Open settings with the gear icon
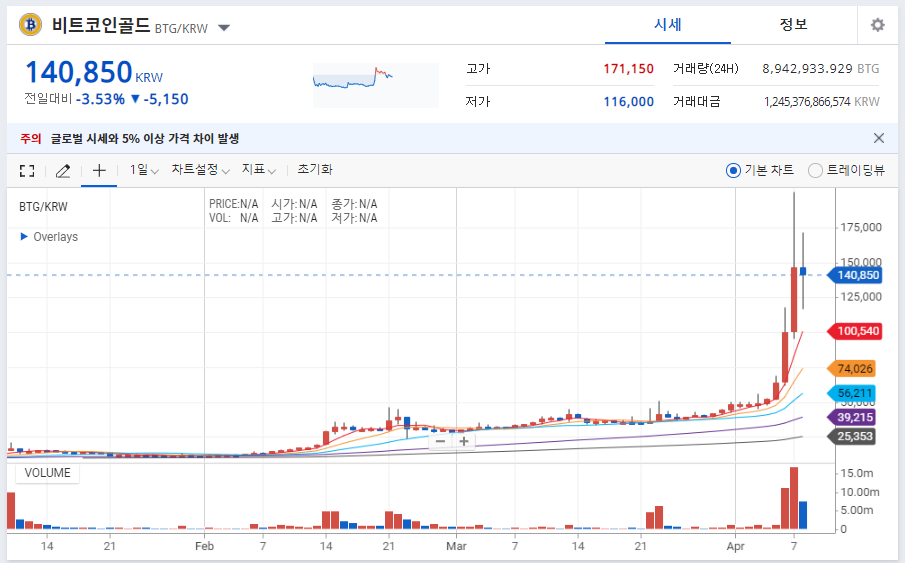 [877, 25]
